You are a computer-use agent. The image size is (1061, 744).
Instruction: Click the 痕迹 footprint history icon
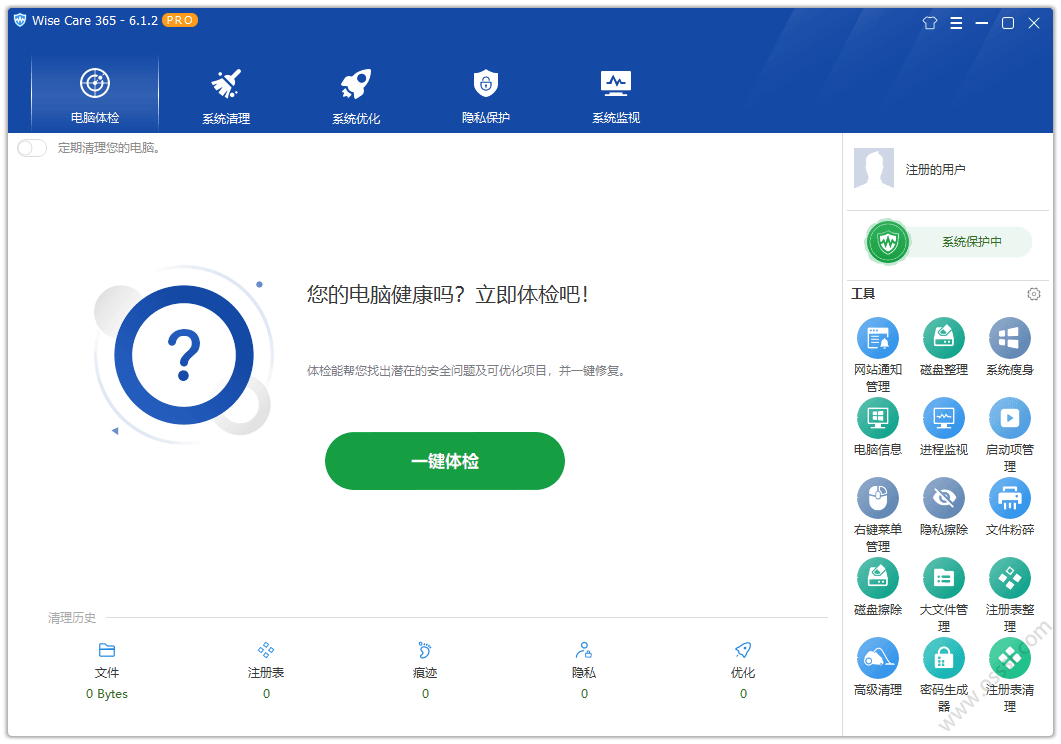(x=424, y=650)
